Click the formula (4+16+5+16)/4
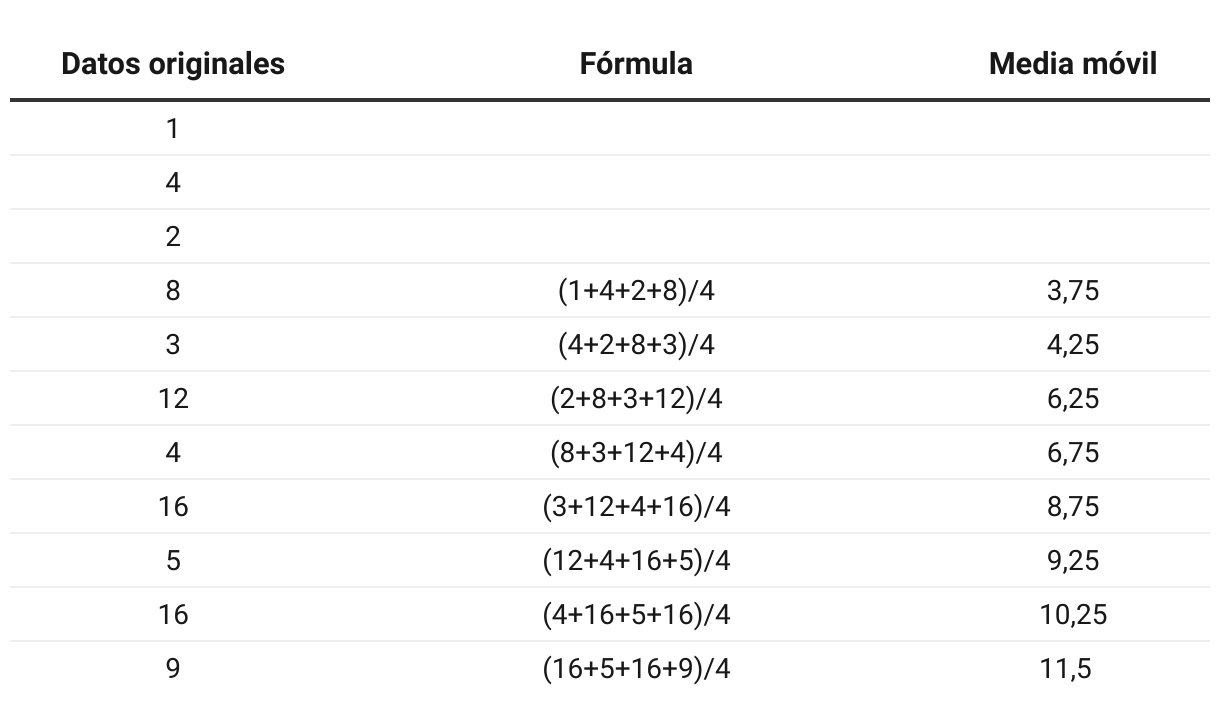 (636, 615)
